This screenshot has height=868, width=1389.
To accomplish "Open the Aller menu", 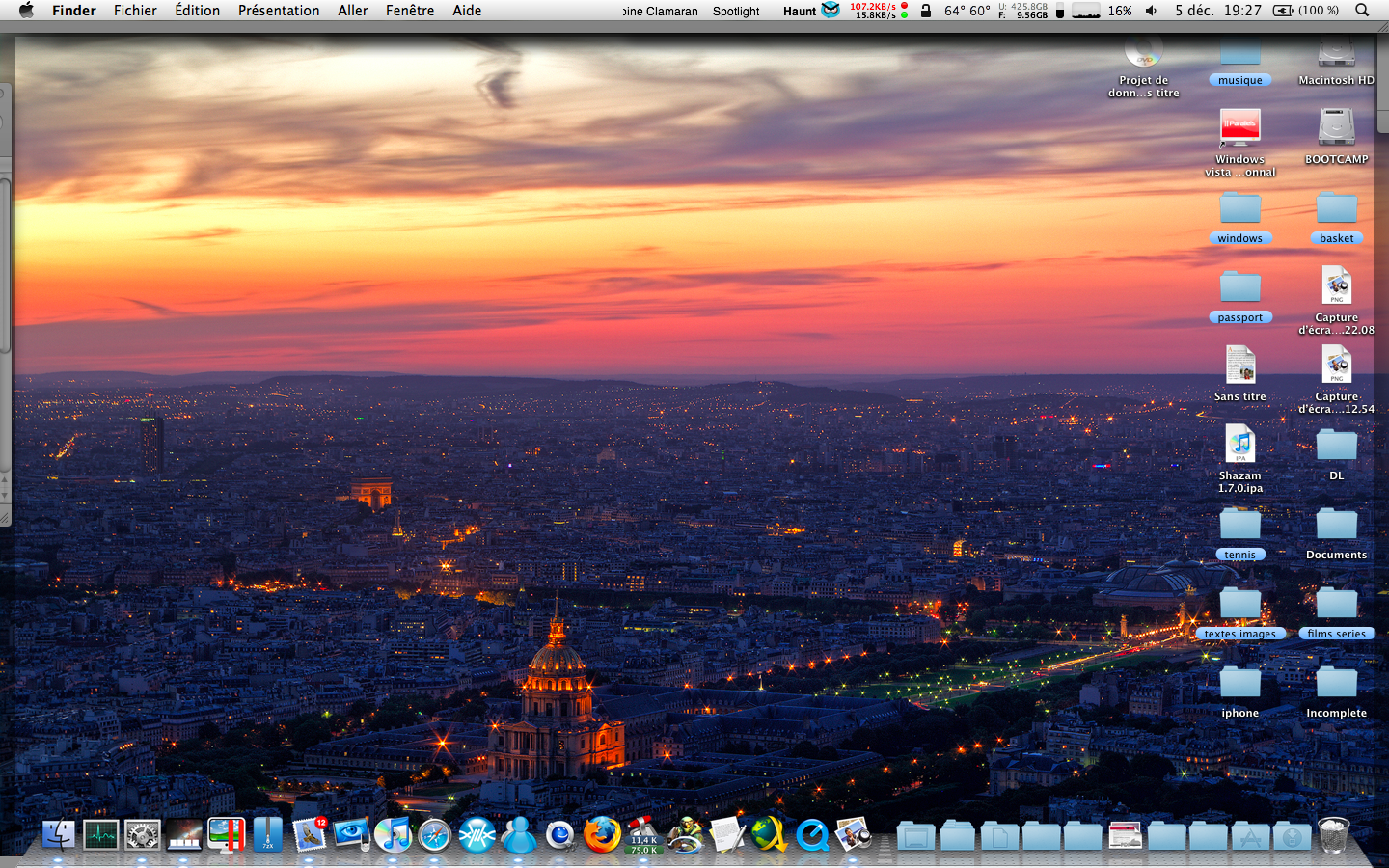I will [x=353, y=11].
